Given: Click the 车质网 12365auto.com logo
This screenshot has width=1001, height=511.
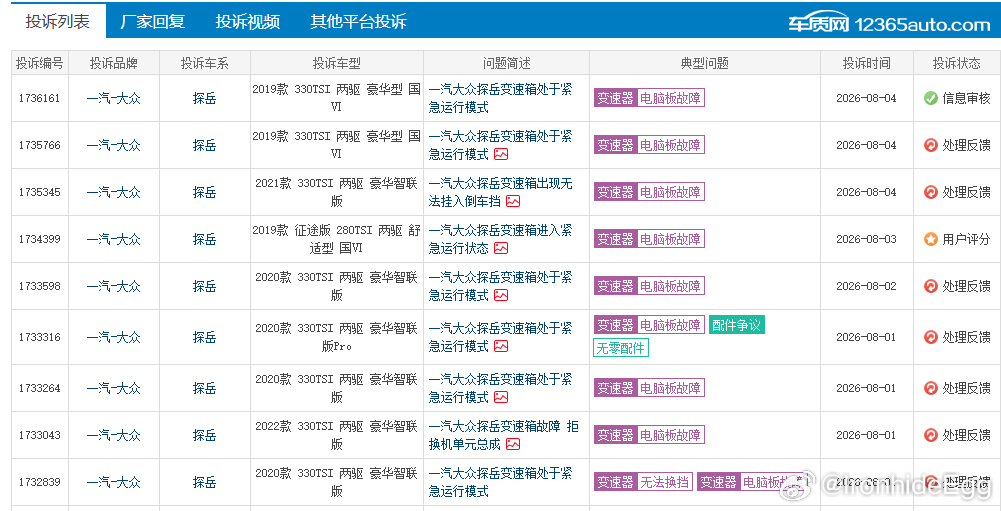Looking at the screenshot, I should coord(889,24).
